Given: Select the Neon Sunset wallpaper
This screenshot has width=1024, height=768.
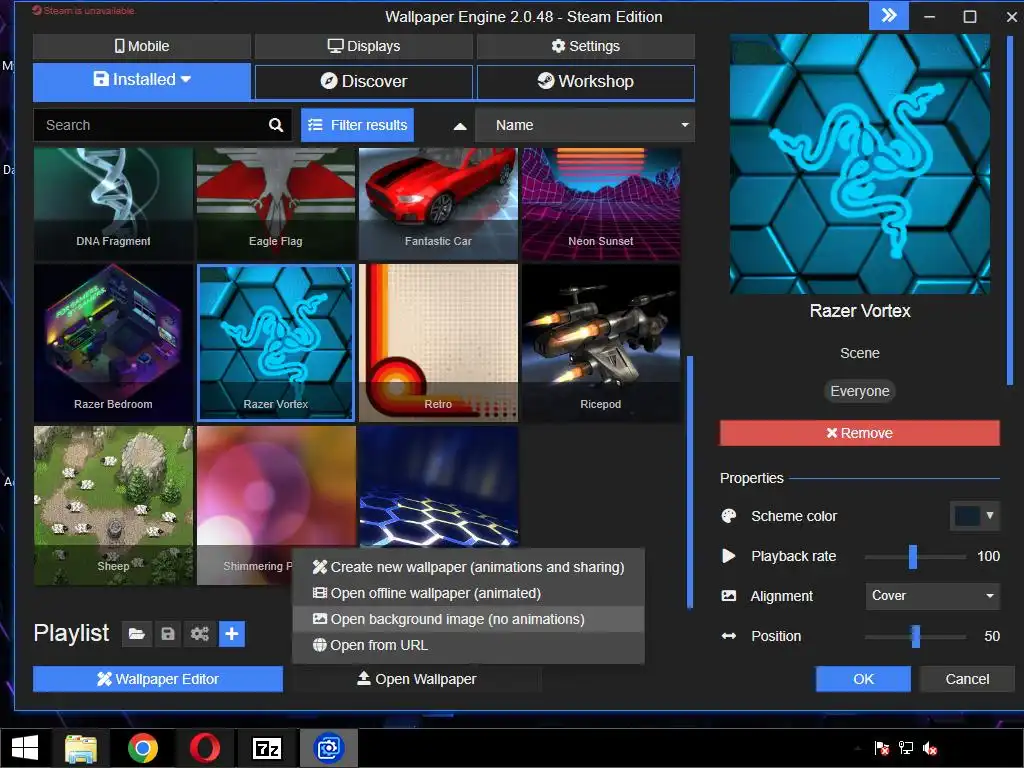Looking at the screenshot, I should pos(601,204).
